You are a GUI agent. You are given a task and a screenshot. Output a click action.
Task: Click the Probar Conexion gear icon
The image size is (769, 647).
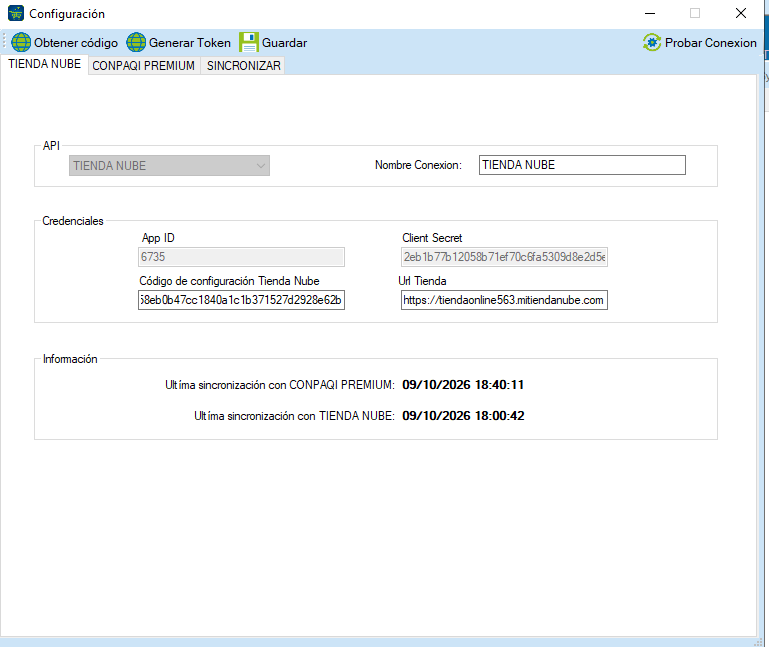(652, 43)
